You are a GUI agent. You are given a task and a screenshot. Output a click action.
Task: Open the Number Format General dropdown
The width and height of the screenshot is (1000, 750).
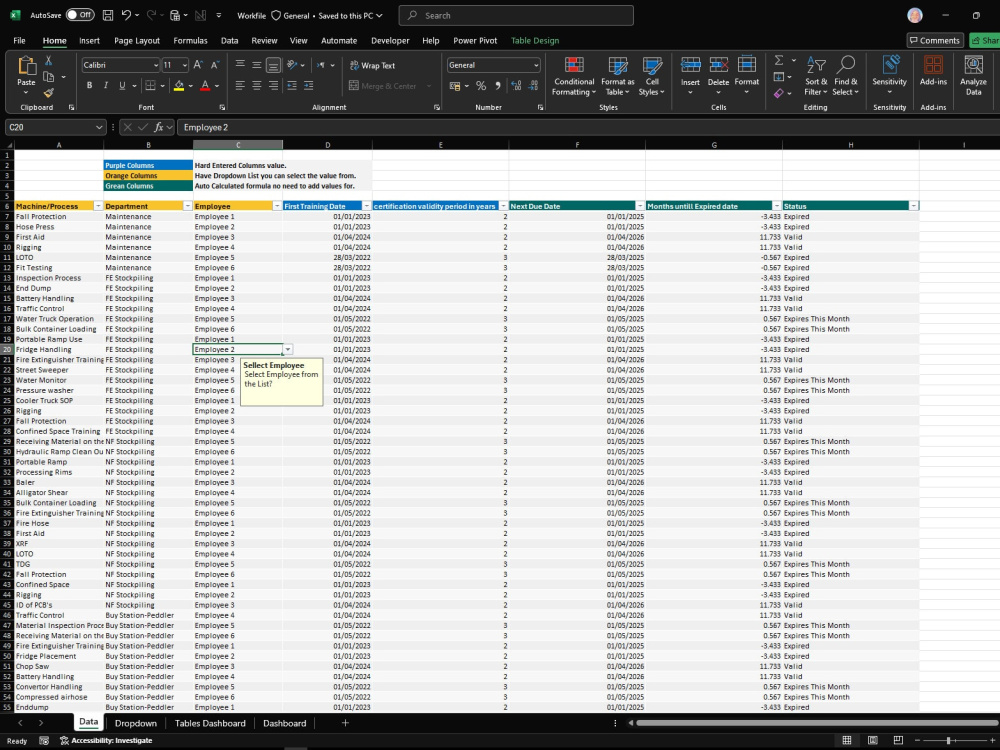pyautogui.click(x=536, y=65)
